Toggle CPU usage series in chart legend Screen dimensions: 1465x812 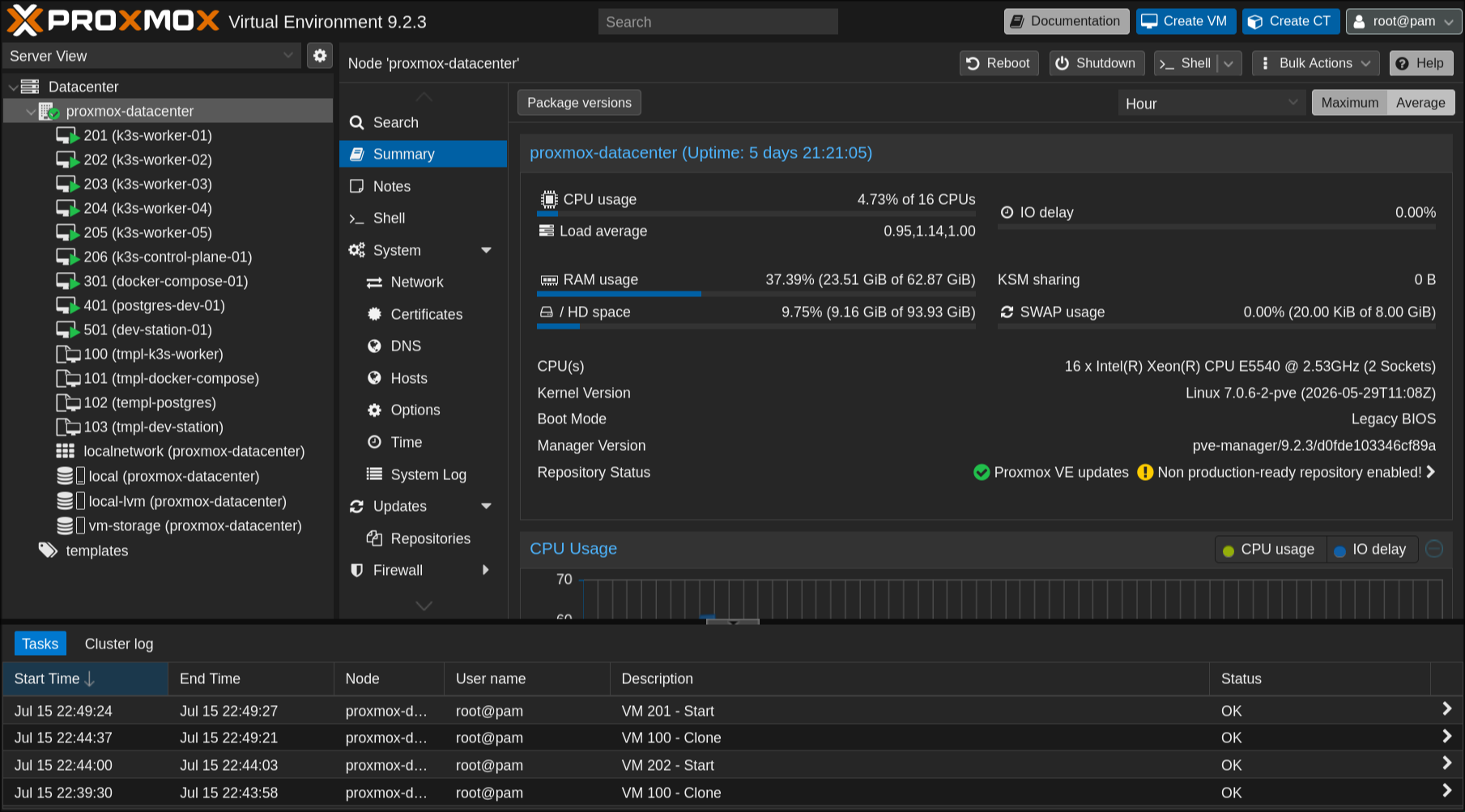pyautogui.click(x=1269, y=550)
